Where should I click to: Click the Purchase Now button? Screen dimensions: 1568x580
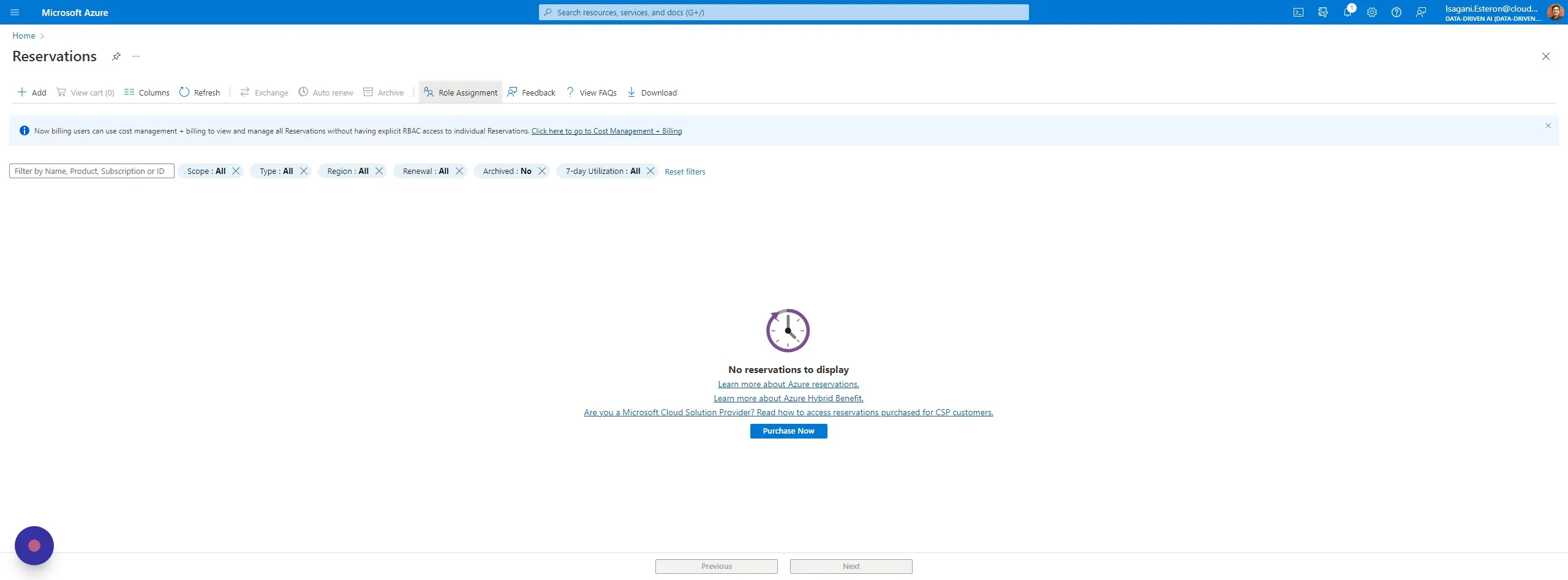click(788, 431)
